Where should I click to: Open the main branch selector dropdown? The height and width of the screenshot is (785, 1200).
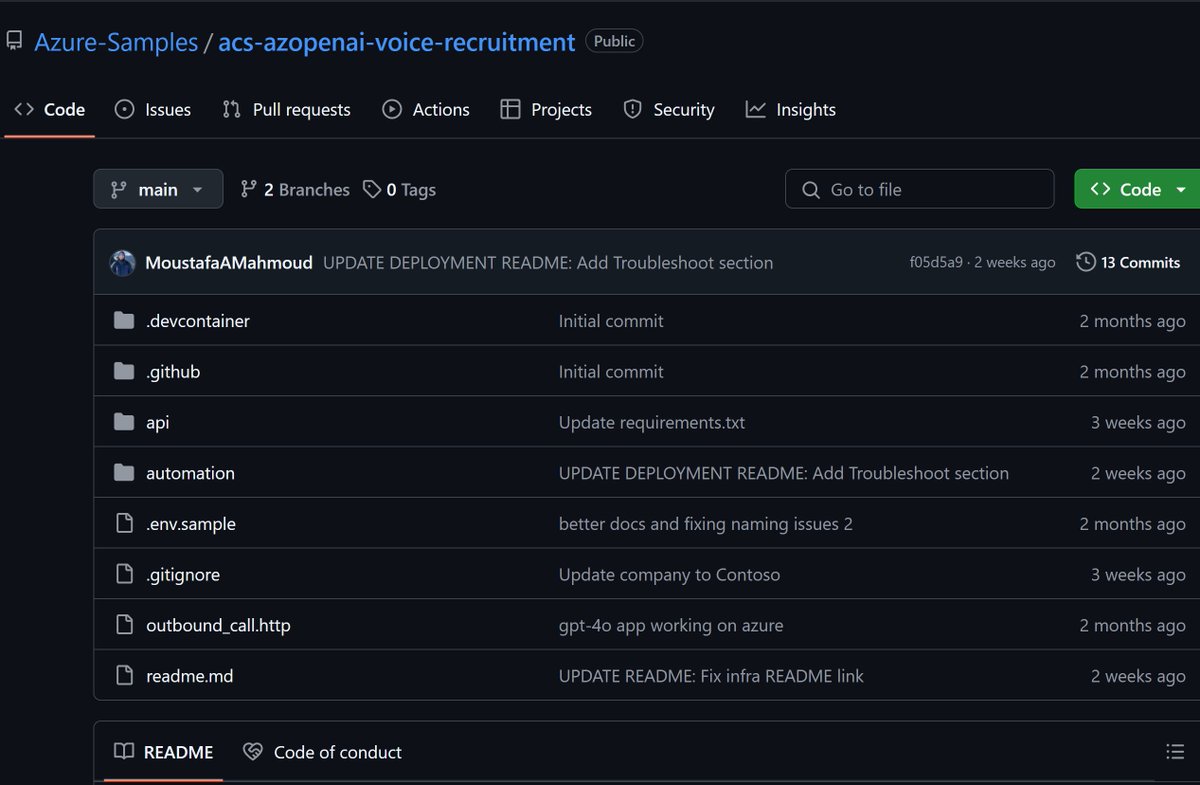pyautogui.click(x=158, y=189)
